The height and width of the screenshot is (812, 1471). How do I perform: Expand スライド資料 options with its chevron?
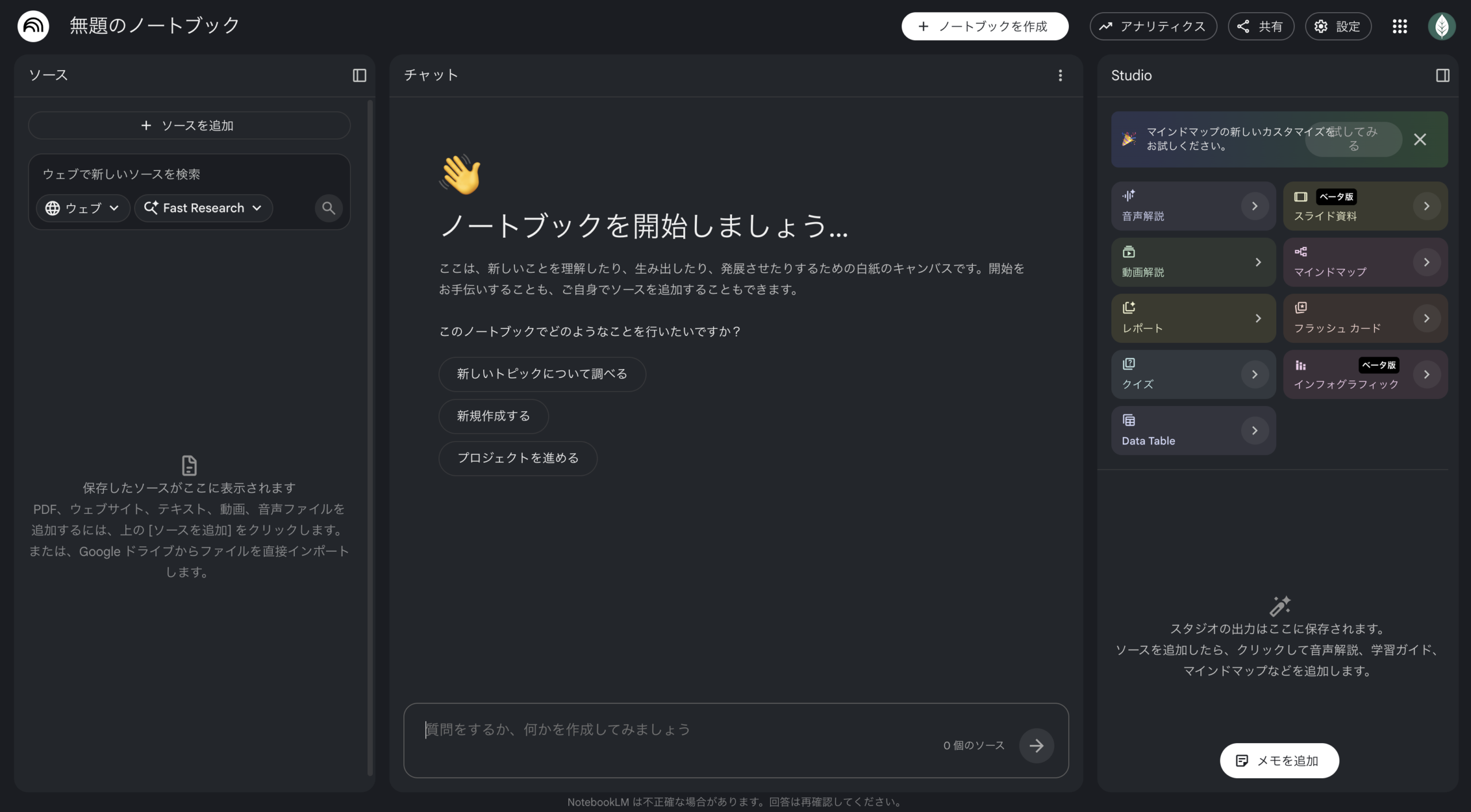click(1426, 206)
